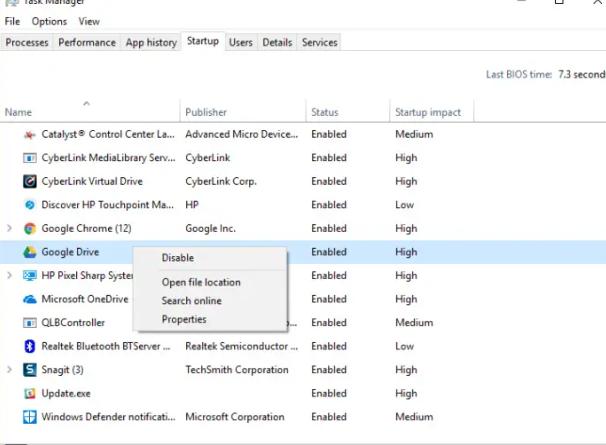Select the Catalyst Control Center La... row name
The height and width of the screenshot is (445, 606).
pyautogui.click(x=108, y=135)
